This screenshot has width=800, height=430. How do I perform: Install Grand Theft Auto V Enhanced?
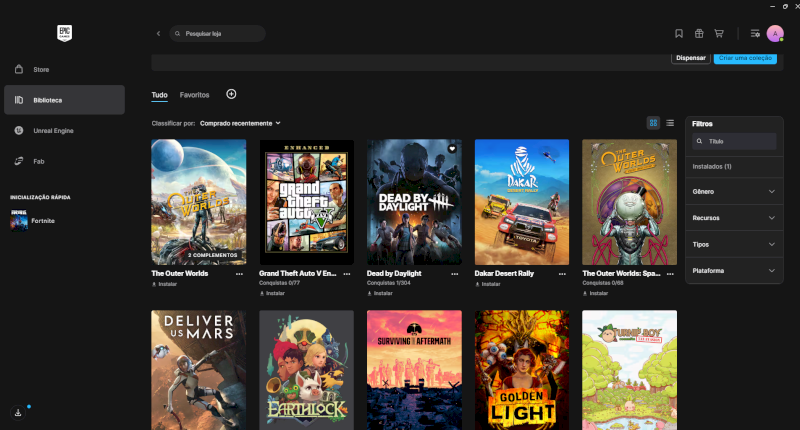(x=272, y=293)
